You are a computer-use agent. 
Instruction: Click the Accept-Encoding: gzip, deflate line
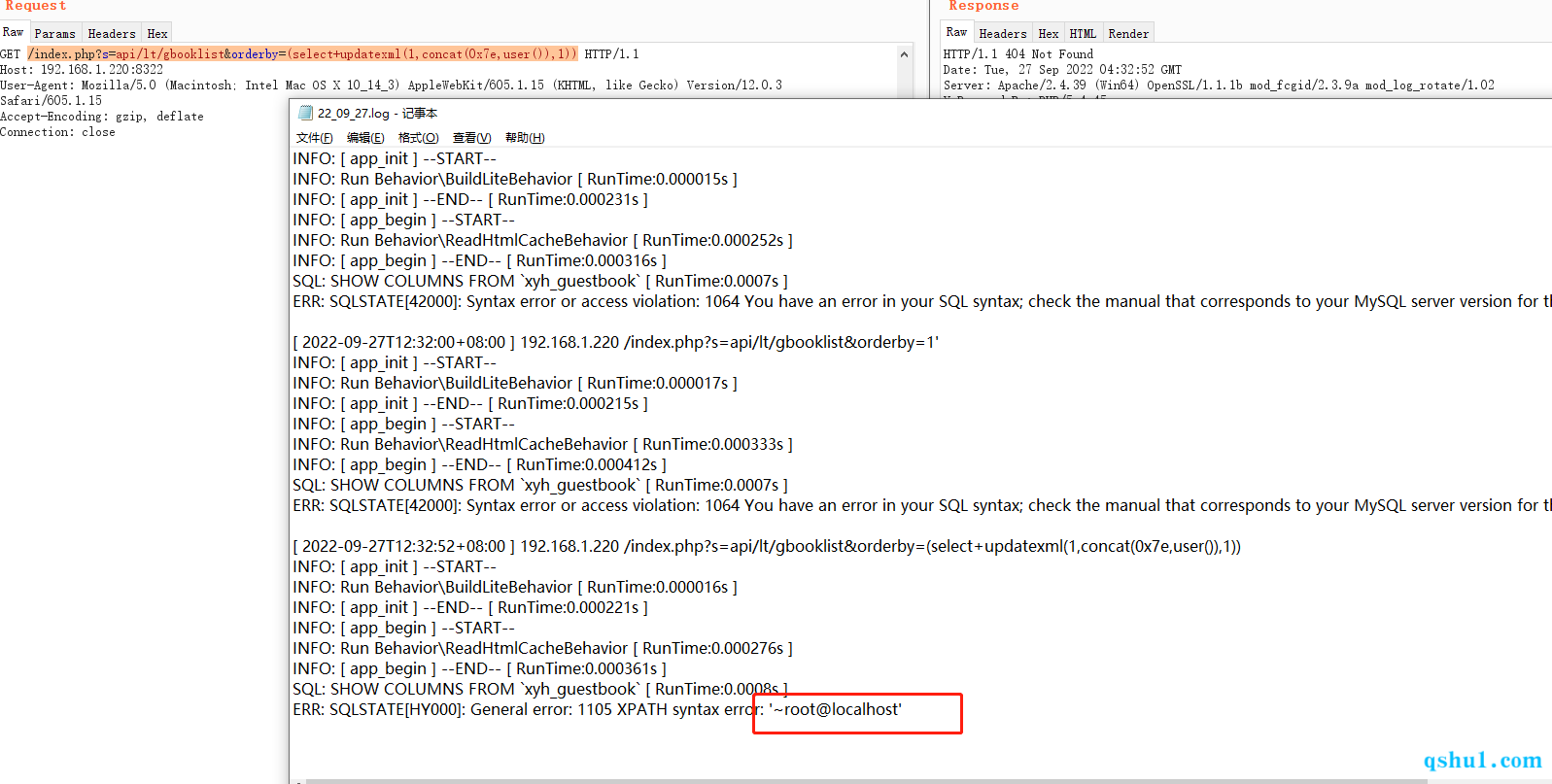click(x=102, y=117)
